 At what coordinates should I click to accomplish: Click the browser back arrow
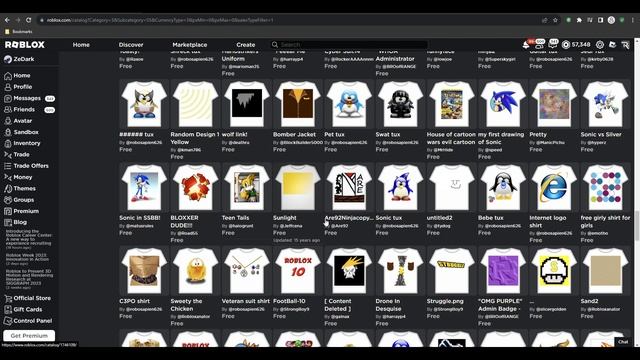[x=7, y=20]
